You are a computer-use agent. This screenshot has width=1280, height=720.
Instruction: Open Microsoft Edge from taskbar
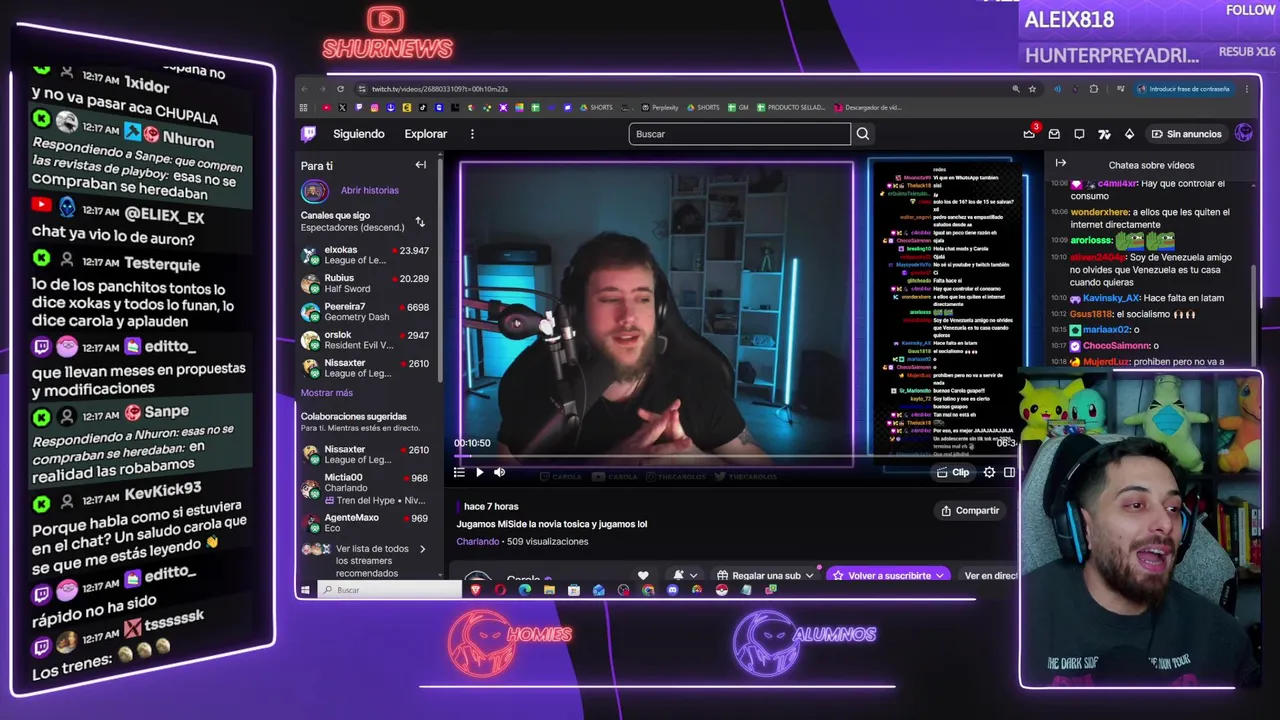[525, 590]
